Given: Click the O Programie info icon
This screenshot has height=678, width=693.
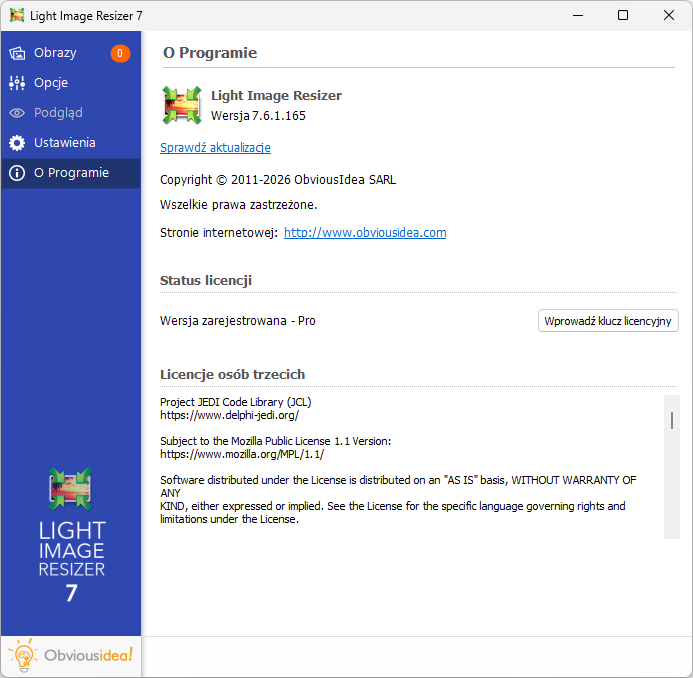Looking at the screenshot, I should pos(17,173).
